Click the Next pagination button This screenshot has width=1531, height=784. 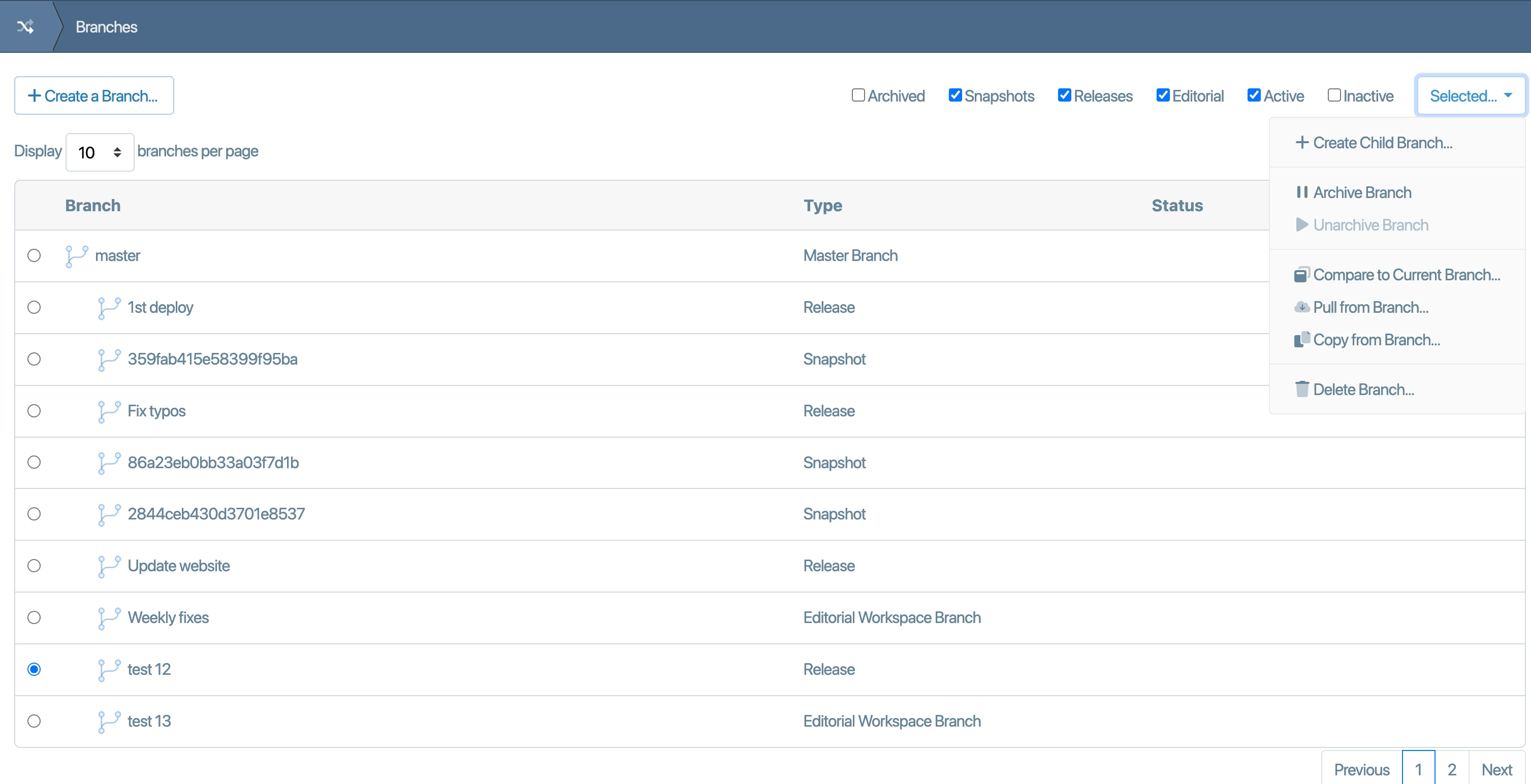[1496, 769]
